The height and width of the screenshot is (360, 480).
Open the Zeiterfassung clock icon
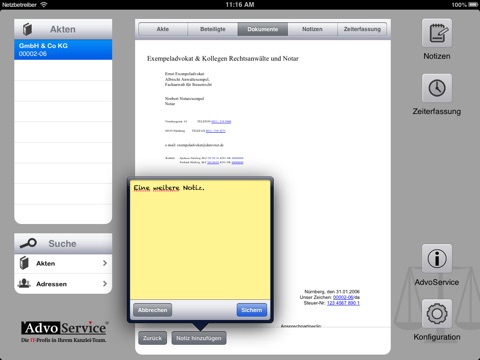tap(437, 88)
